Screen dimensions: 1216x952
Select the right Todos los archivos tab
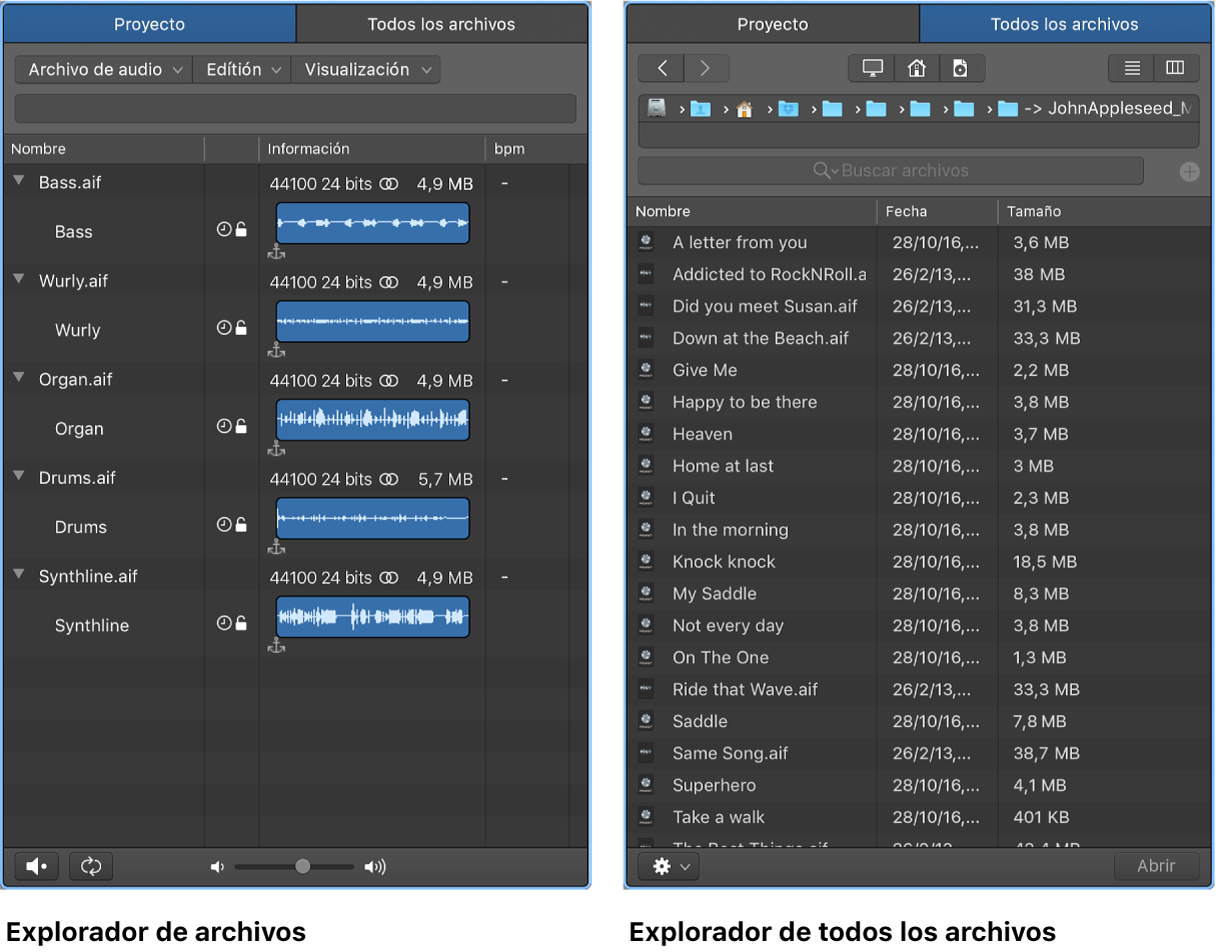[x=1064, y=24]
